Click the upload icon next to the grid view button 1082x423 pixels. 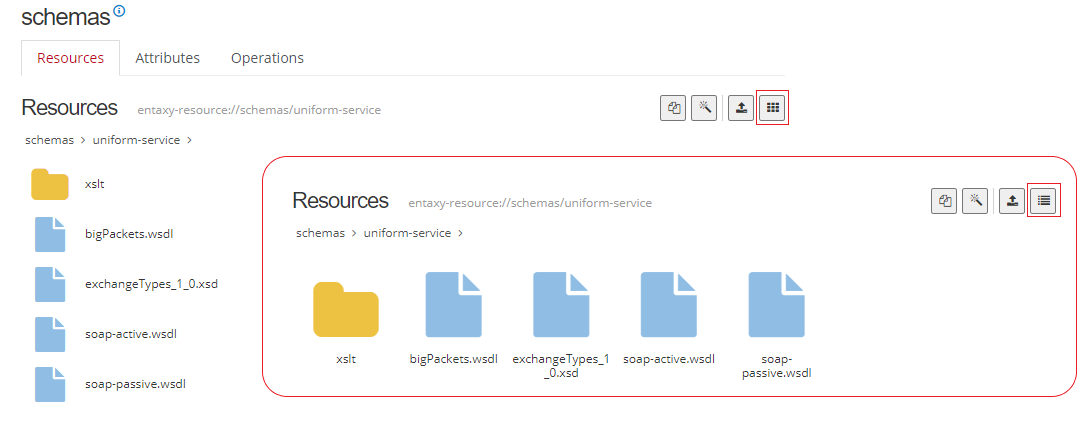point(740,108)
